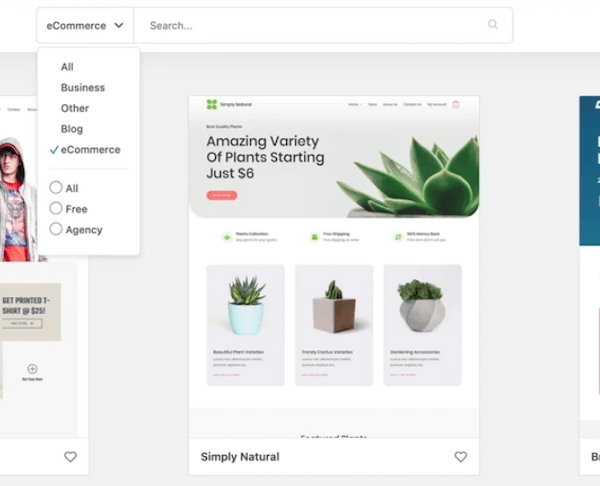Select All in the category list
This screenshot has height=486, width=600.
point(67,67)
